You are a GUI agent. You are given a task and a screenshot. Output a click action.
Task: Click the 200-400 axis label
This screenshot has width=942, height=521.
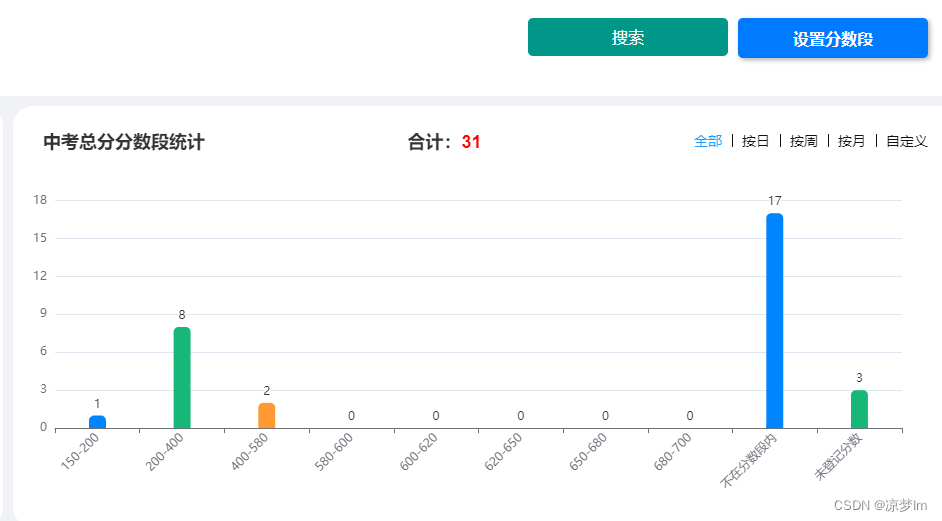tap(165, 452)
